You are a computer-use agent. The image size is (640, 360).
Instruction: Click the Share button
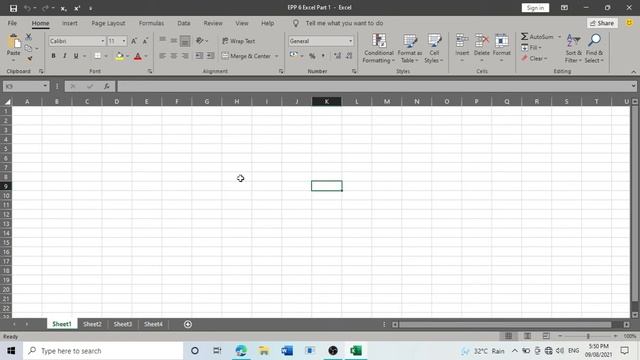click(602, 23)
